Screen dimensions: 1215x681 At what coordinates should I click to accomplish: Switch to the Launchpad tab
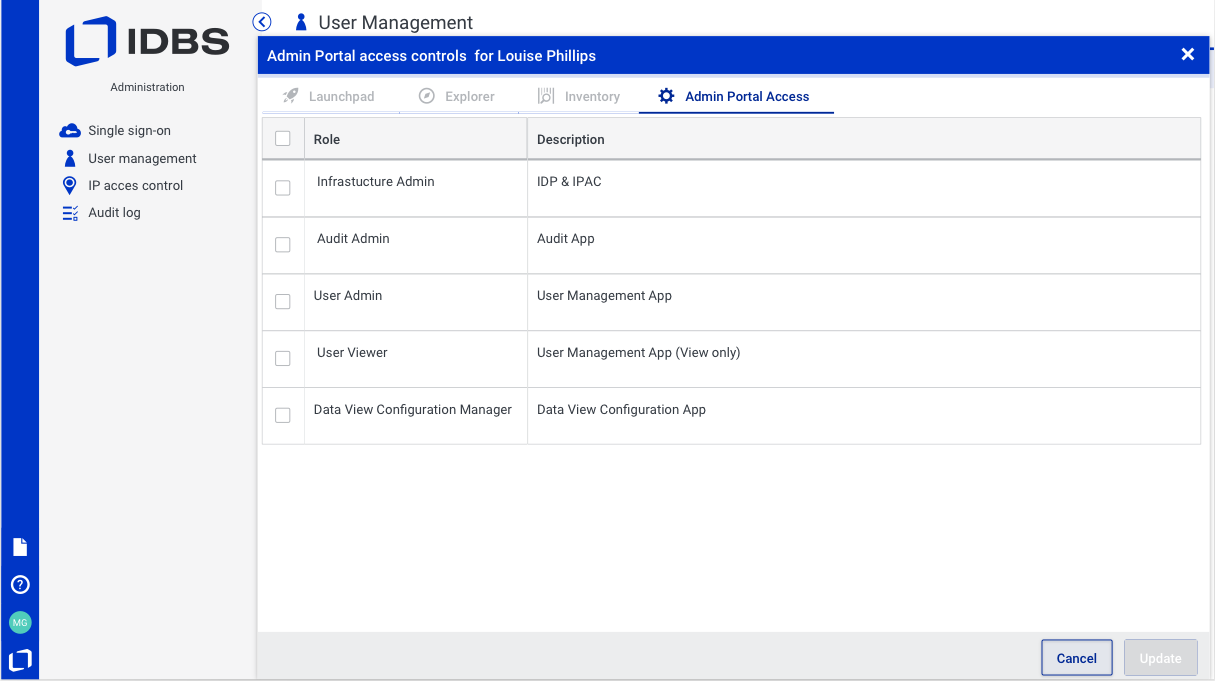click(329, 97)
